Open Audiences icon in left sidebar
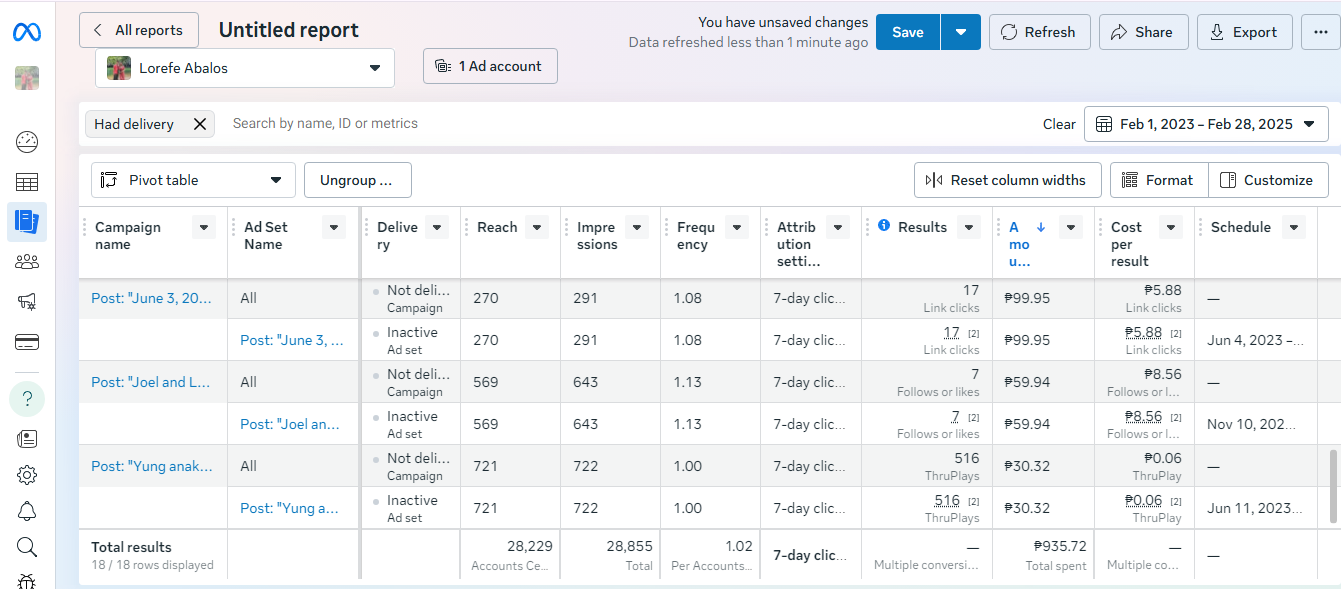The width and height of the screenshot is (1341, 589). [x=27, y=262]
